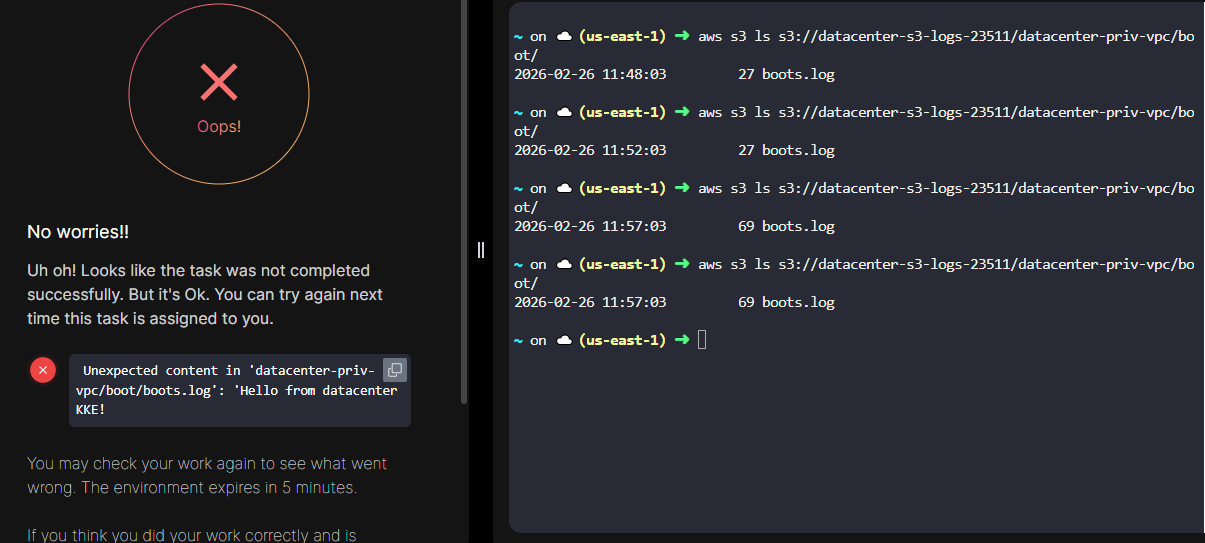Screen dimensions: 1205x543
Task: Click the first 69-byte boots.log listing line
Action: (x=673, y=226)
